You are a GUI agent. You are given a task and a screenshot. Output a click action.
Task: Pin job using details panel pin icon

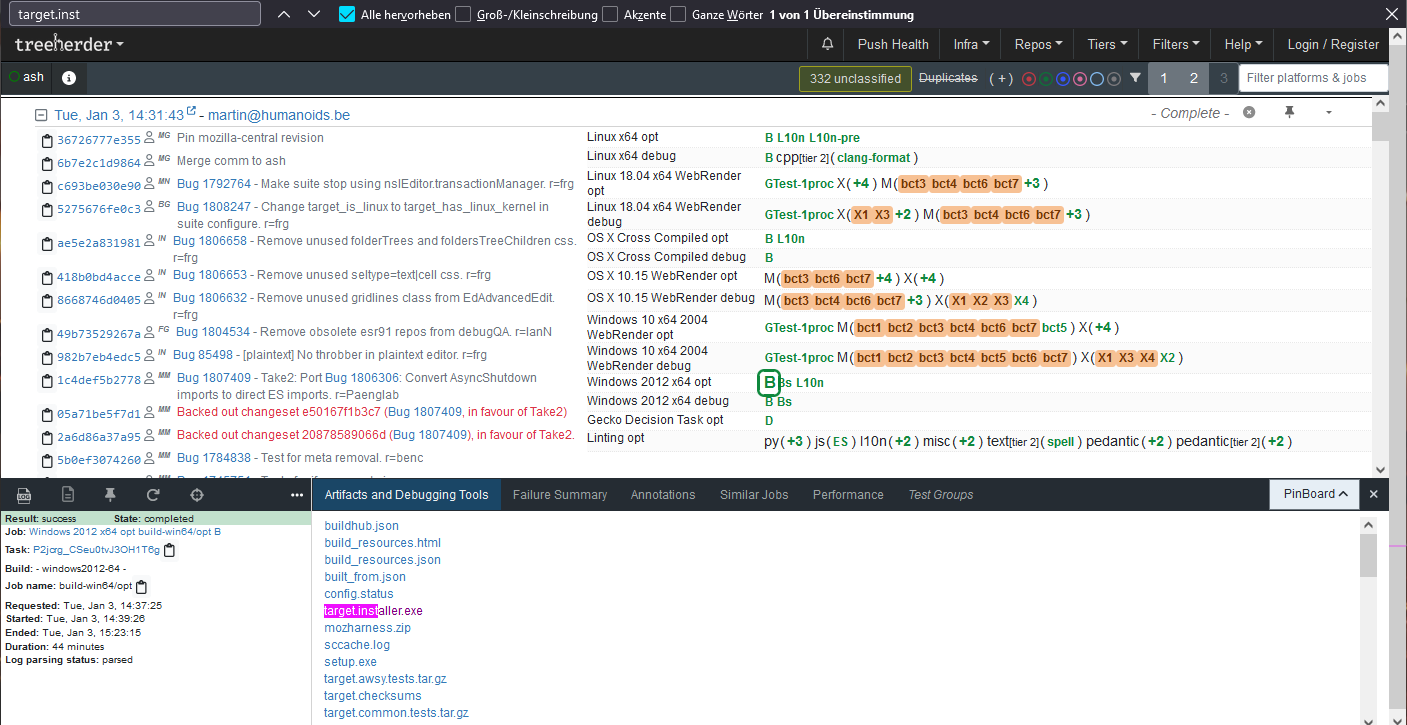pyautogui.click(x=110, y=495)
